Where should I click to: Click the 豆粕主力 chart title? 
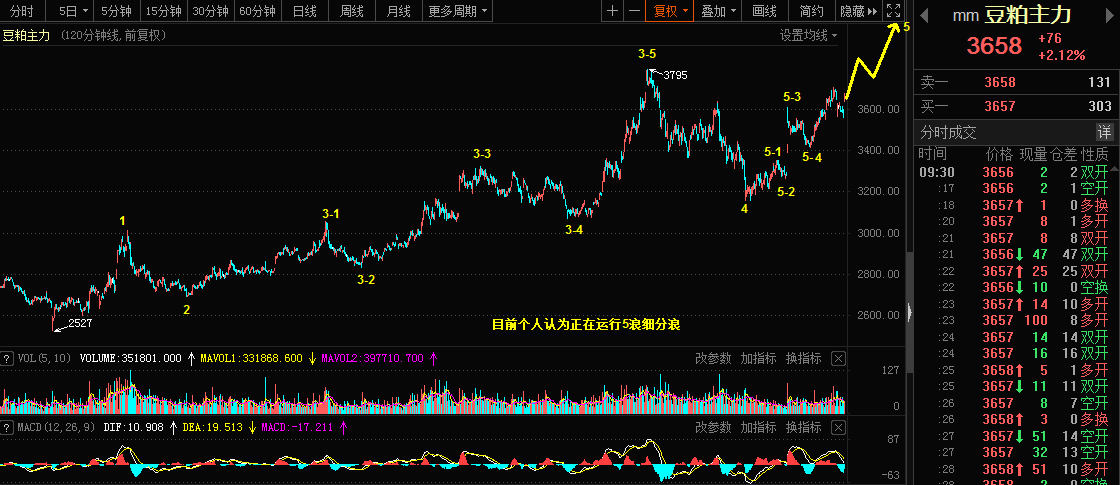tap(26, 35)
